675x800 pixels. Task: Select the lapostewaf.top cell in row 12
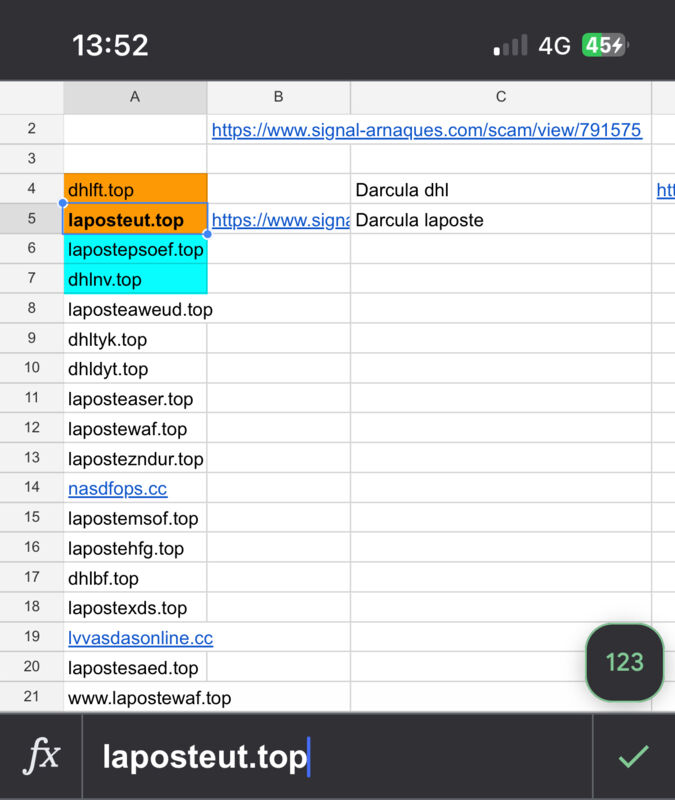(x=135, y=428)
